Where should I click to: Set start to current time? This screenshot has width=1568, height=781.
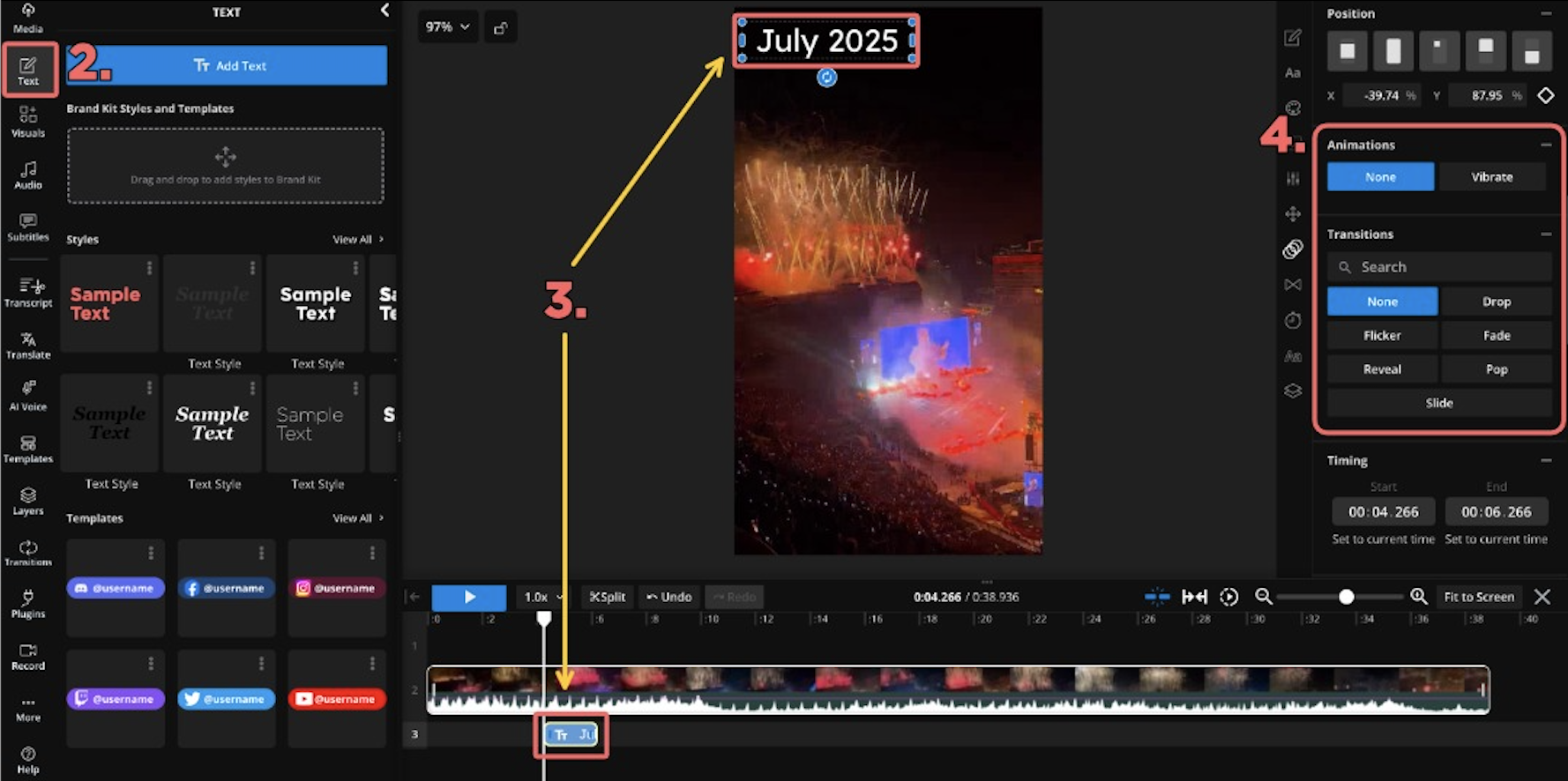coord(1383,539)
